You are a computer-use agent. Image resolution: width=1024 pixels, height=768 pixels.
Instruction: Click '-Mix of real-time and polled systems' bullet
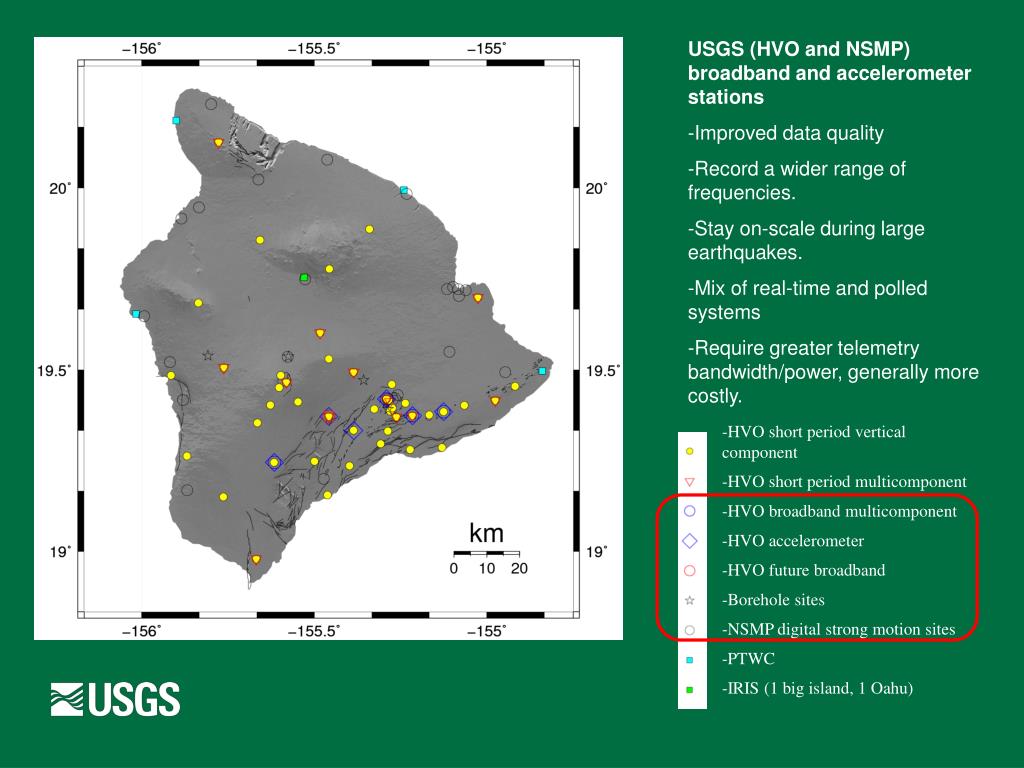click(x=807, y=300)
